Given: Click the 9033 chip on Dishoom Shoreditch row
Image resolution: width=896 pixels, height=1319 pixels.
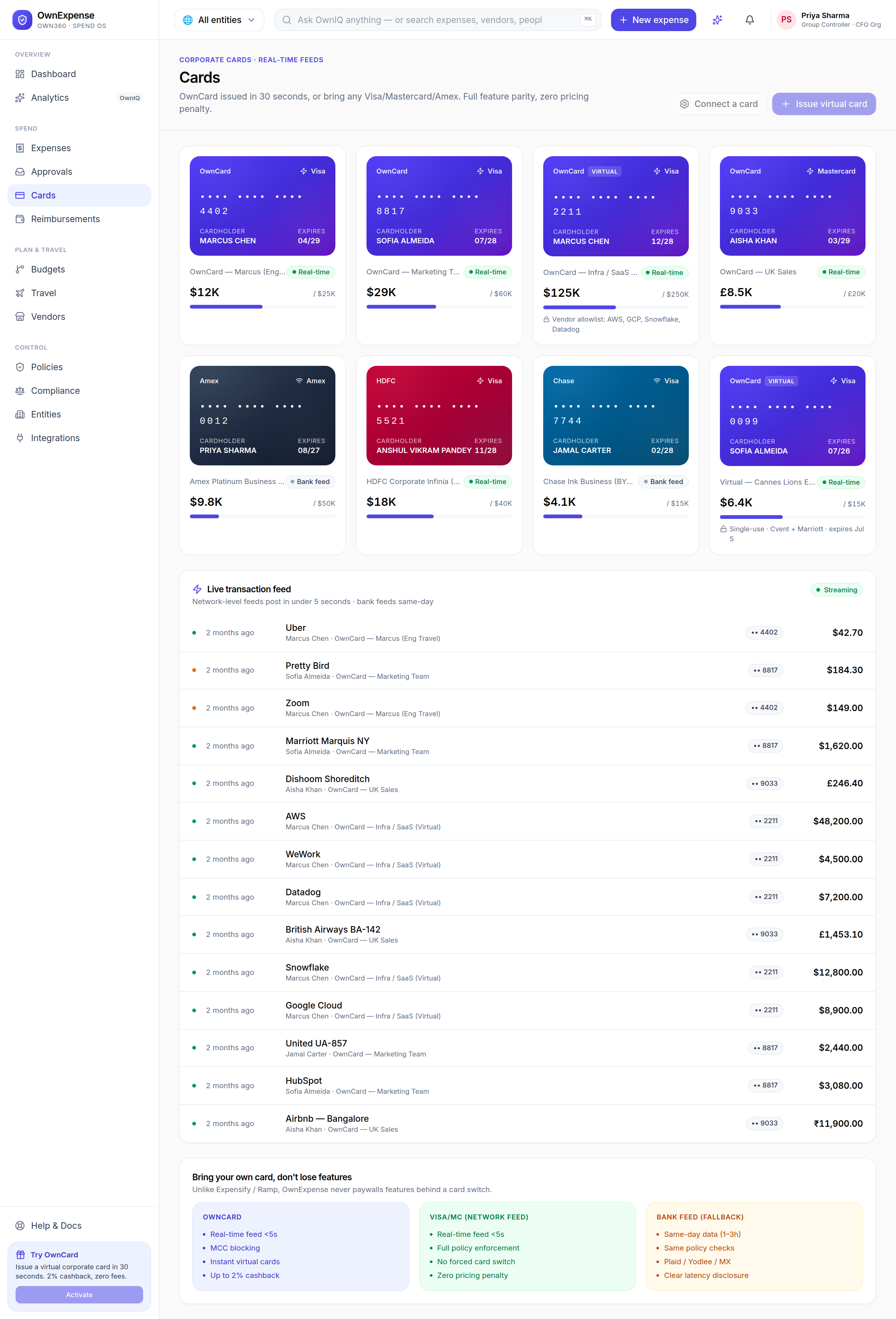Looking at the screenshot, I should pyautogui.click(x=764, y=783).
